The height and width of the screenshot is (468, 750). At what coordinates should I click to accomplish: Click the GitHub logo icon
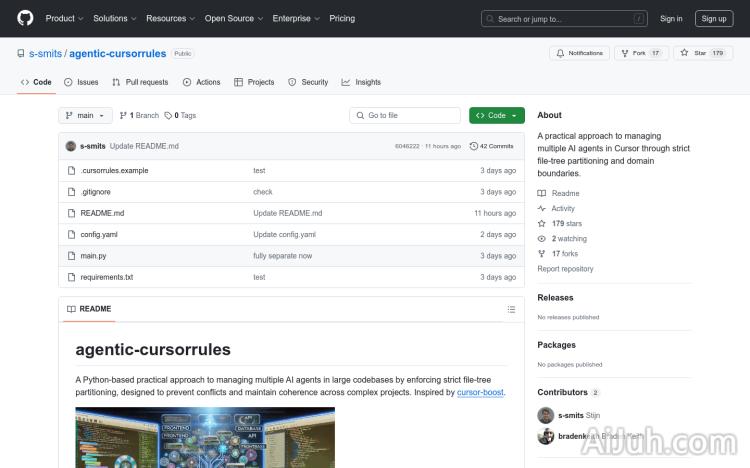(25, 18)
